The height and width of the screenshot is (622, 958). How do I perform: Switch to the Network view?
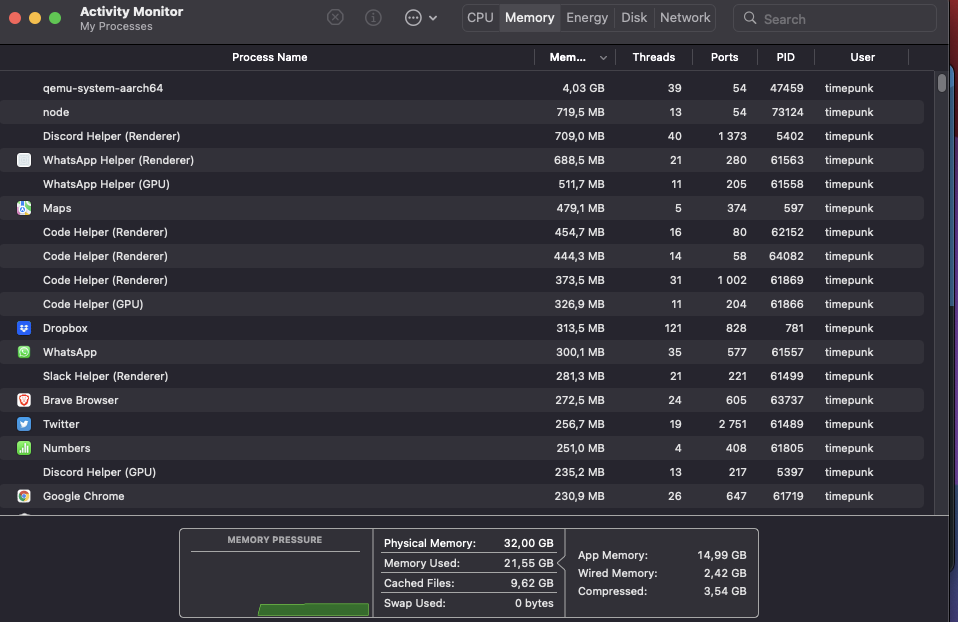pyautogui.click(x=685, y=17)
